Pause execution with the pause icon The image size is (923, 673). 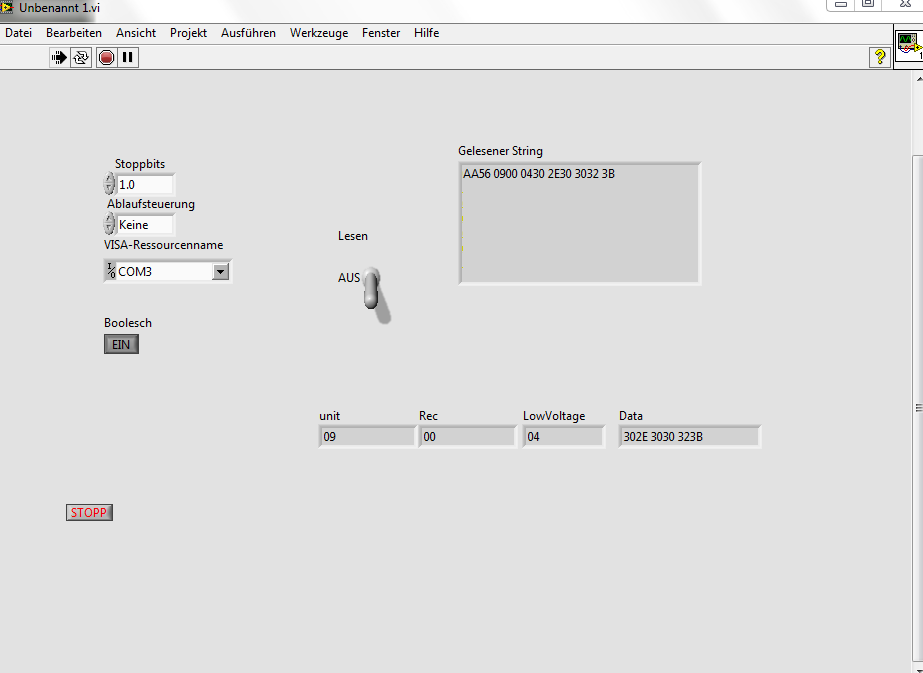pyautogui.click(x=128, y=57)
